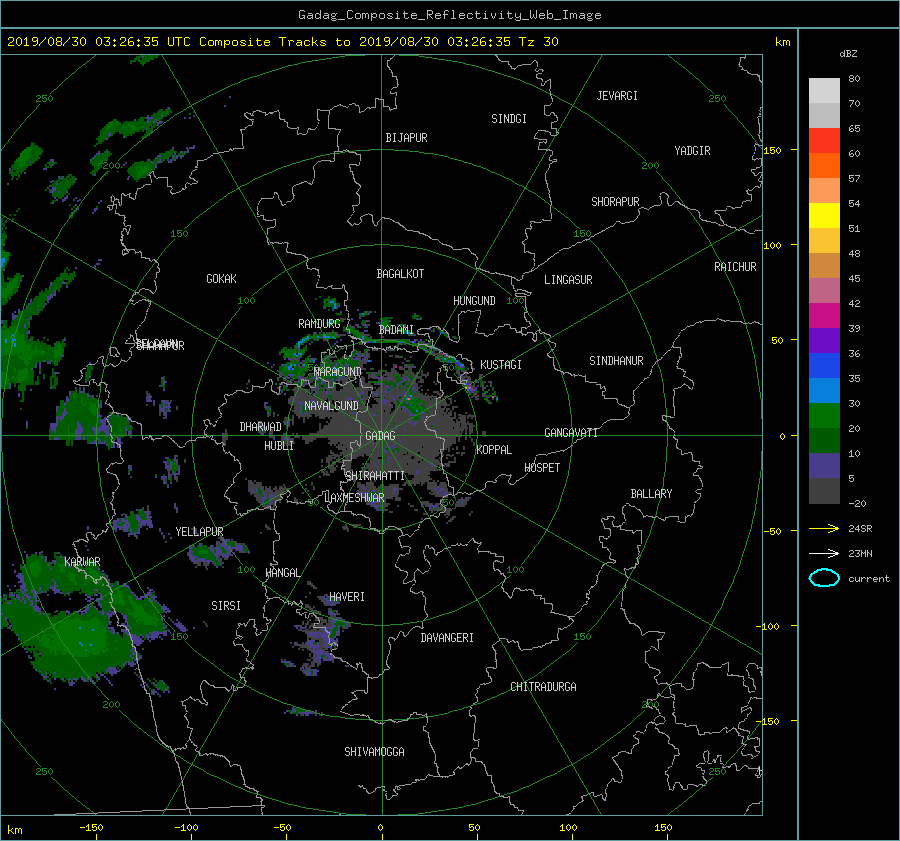Screen dimensions: 900x841
Task: Click the SINDGI city label
Action: click(509, 118)
